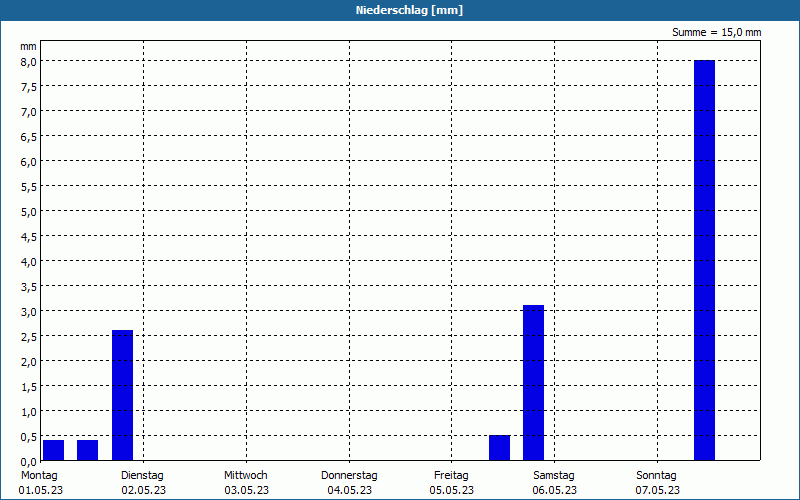Click the Montag axis label
Viewport: 800px width, 500px height.
tap(39, 475)
